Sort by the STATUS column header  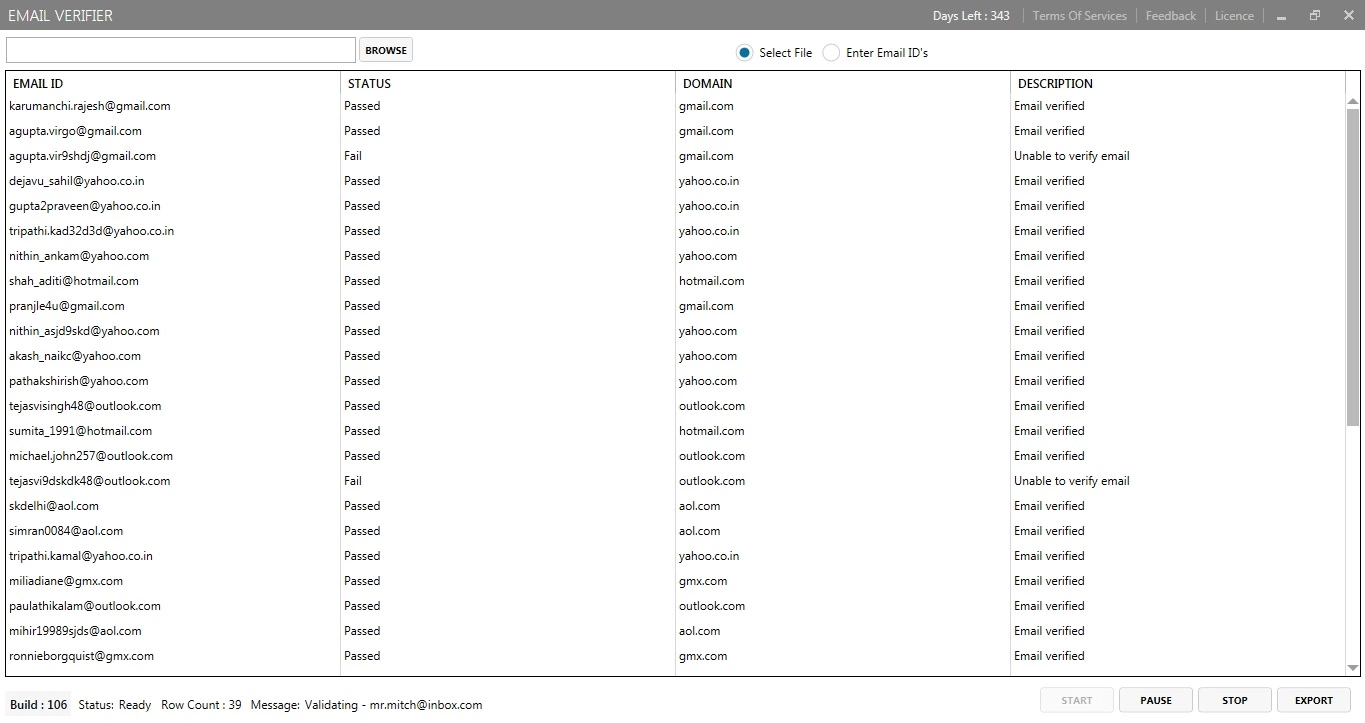(x=369, y=84)
